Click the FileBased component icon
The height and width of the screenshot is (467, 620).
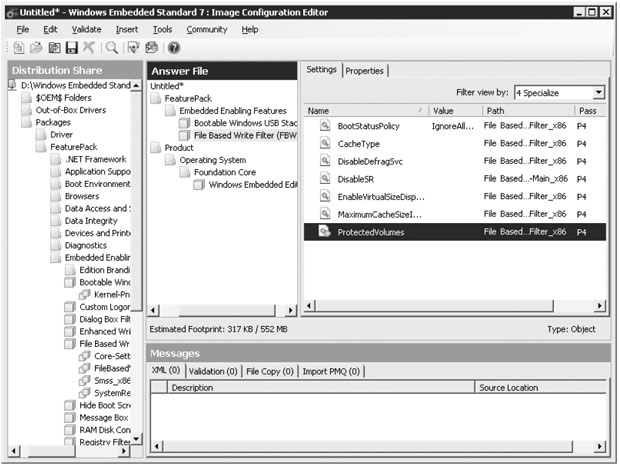(84, 368)
